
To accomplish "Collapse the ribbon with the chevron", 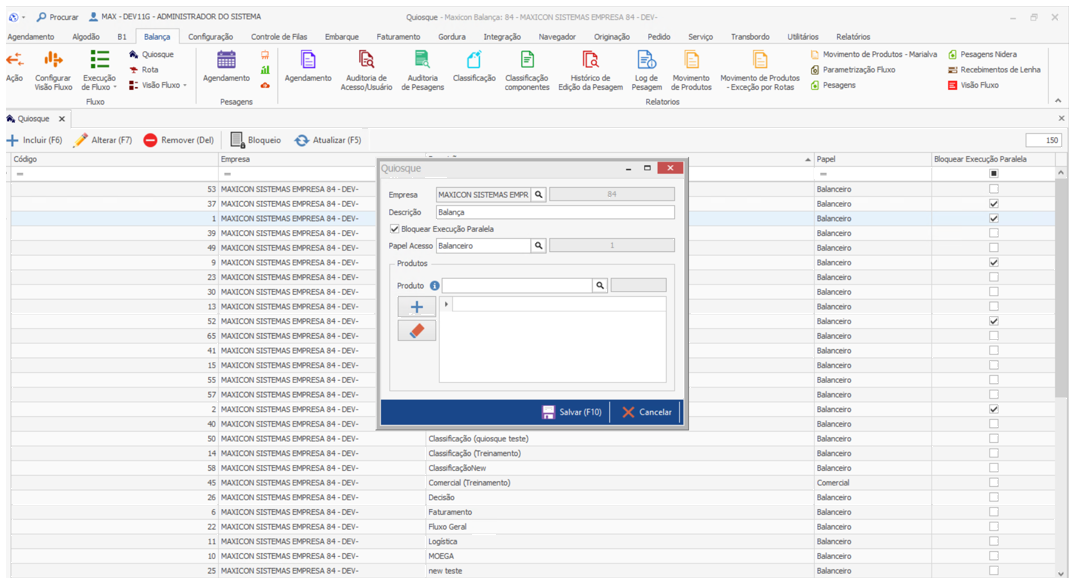I will (1058, 101).
